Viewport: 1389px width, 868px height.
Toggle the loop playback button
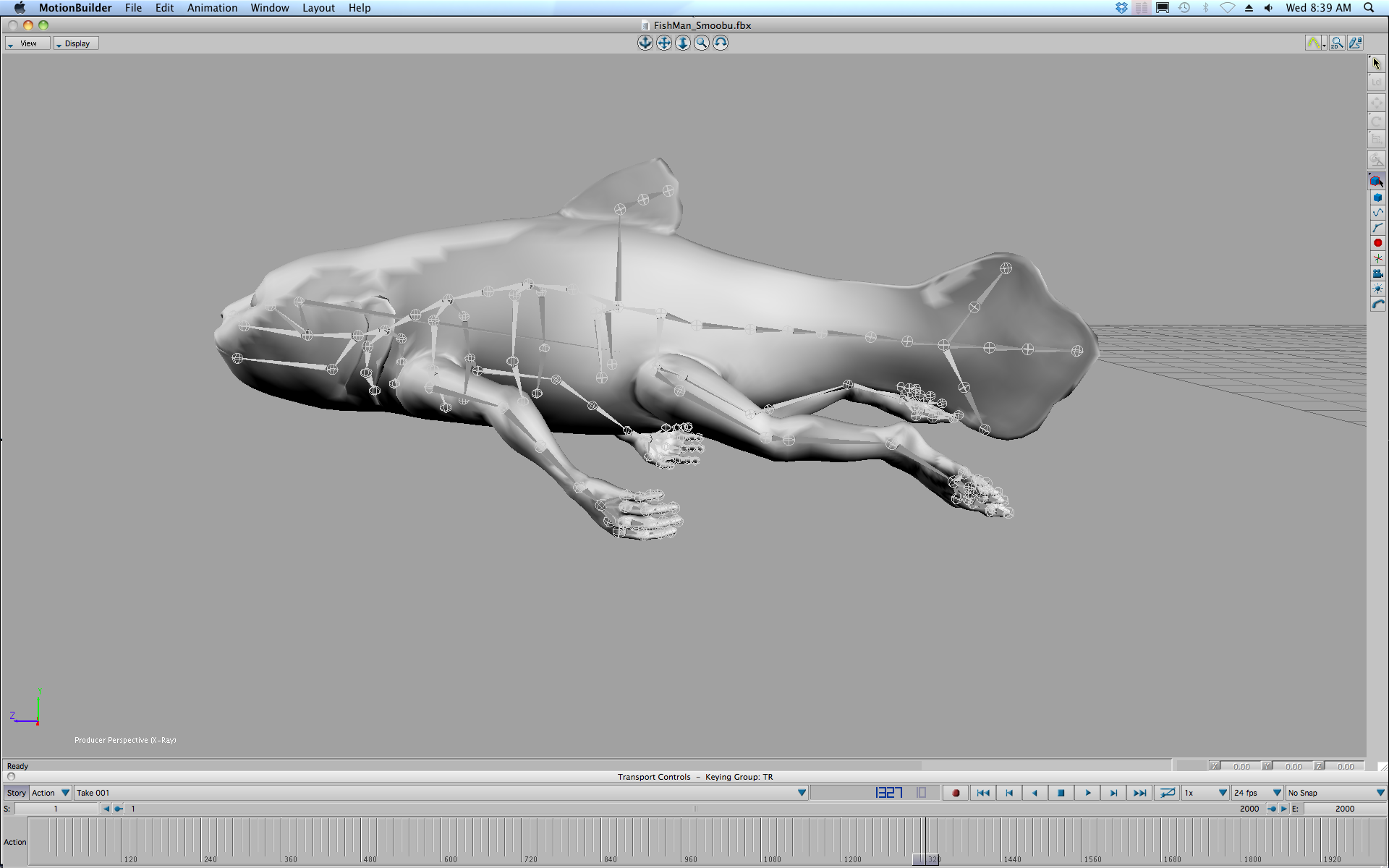tap(1167, 793)
